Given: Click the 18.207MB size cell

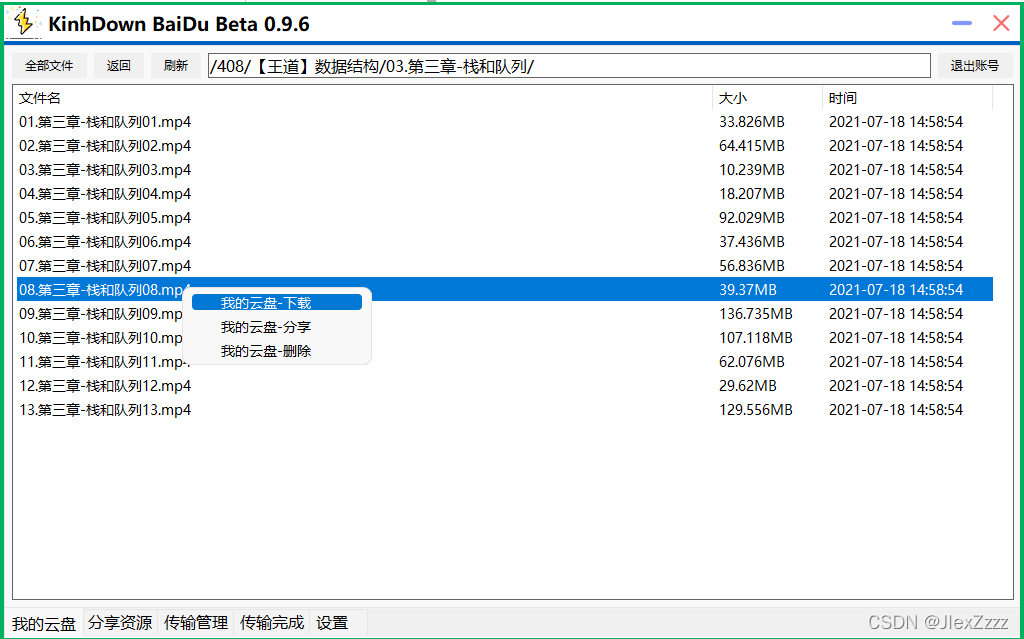Looking at the screenshot, I should coord(752,194).
